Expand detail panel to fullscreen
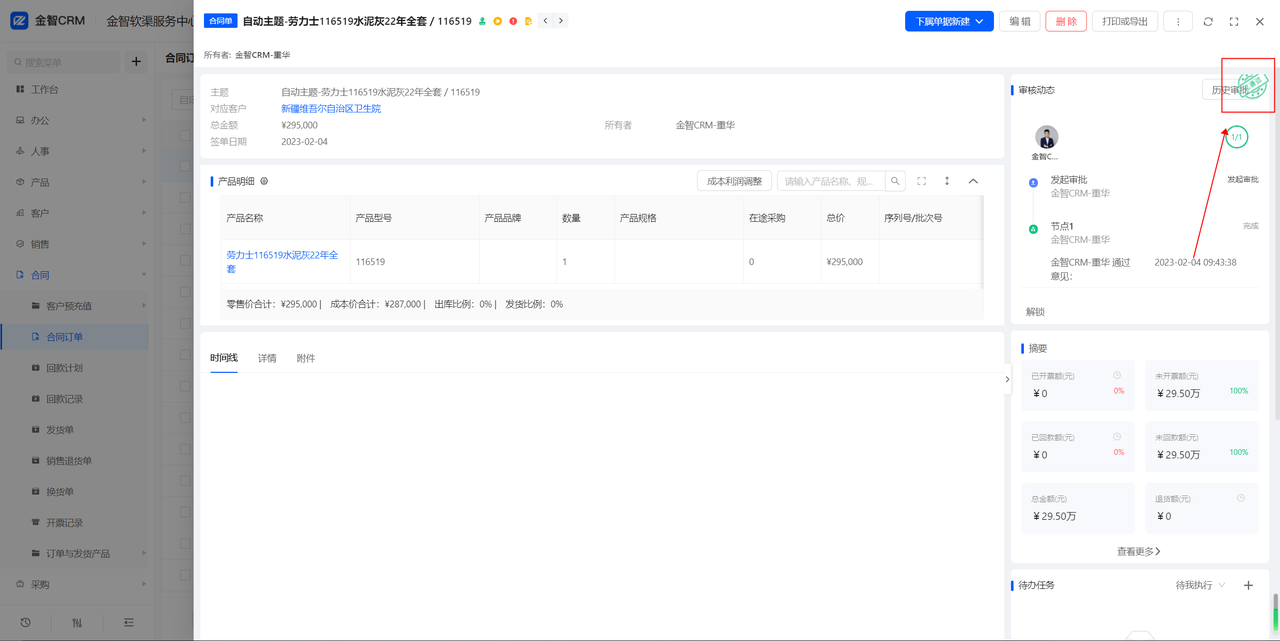 click(1234, 21)
